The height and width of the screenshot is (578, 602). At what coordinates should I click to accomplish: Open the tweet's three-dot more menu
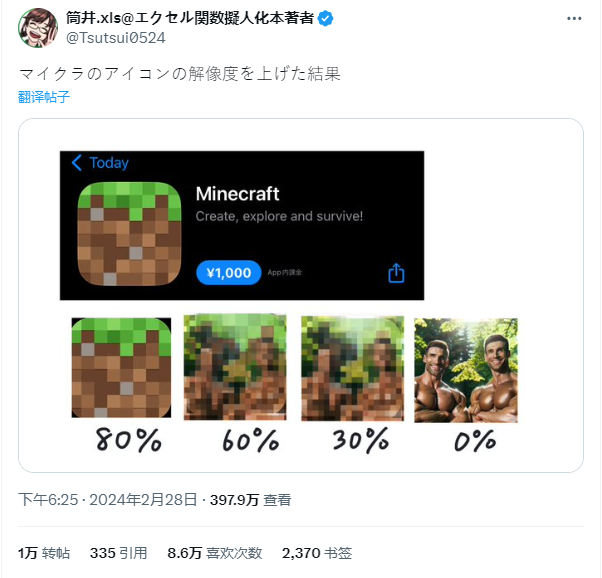pyautogui.click(x=574, y=18)
